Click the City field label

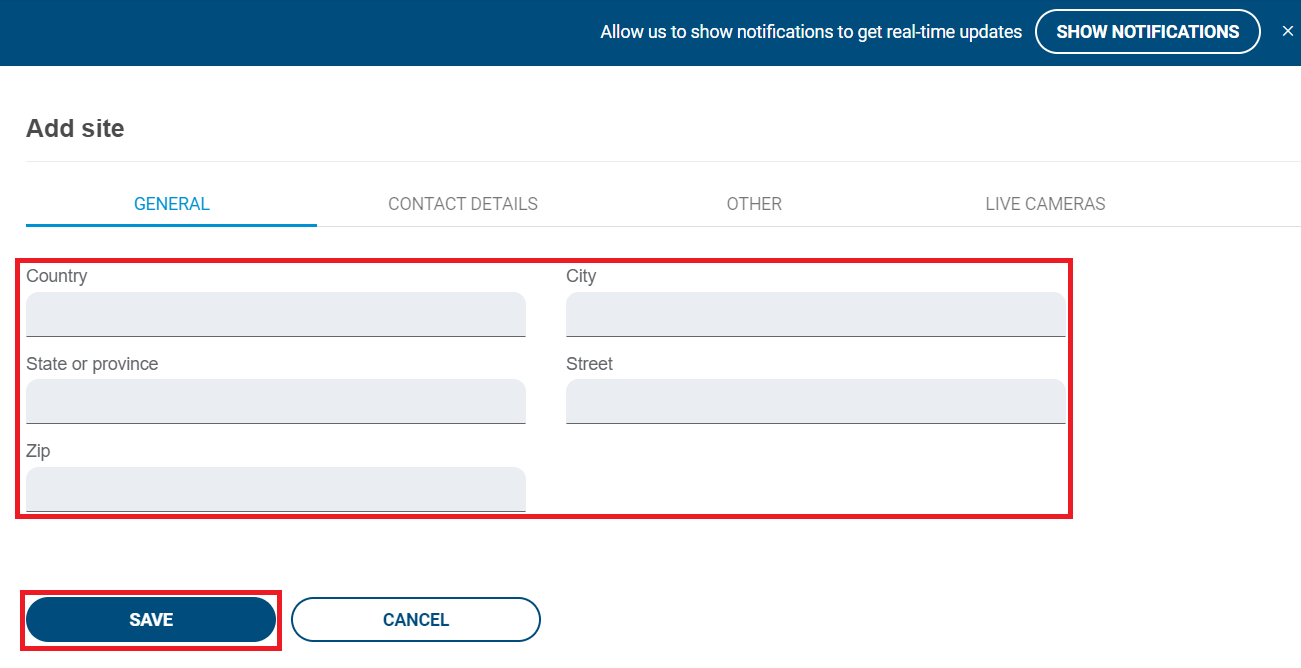(581, 276)
